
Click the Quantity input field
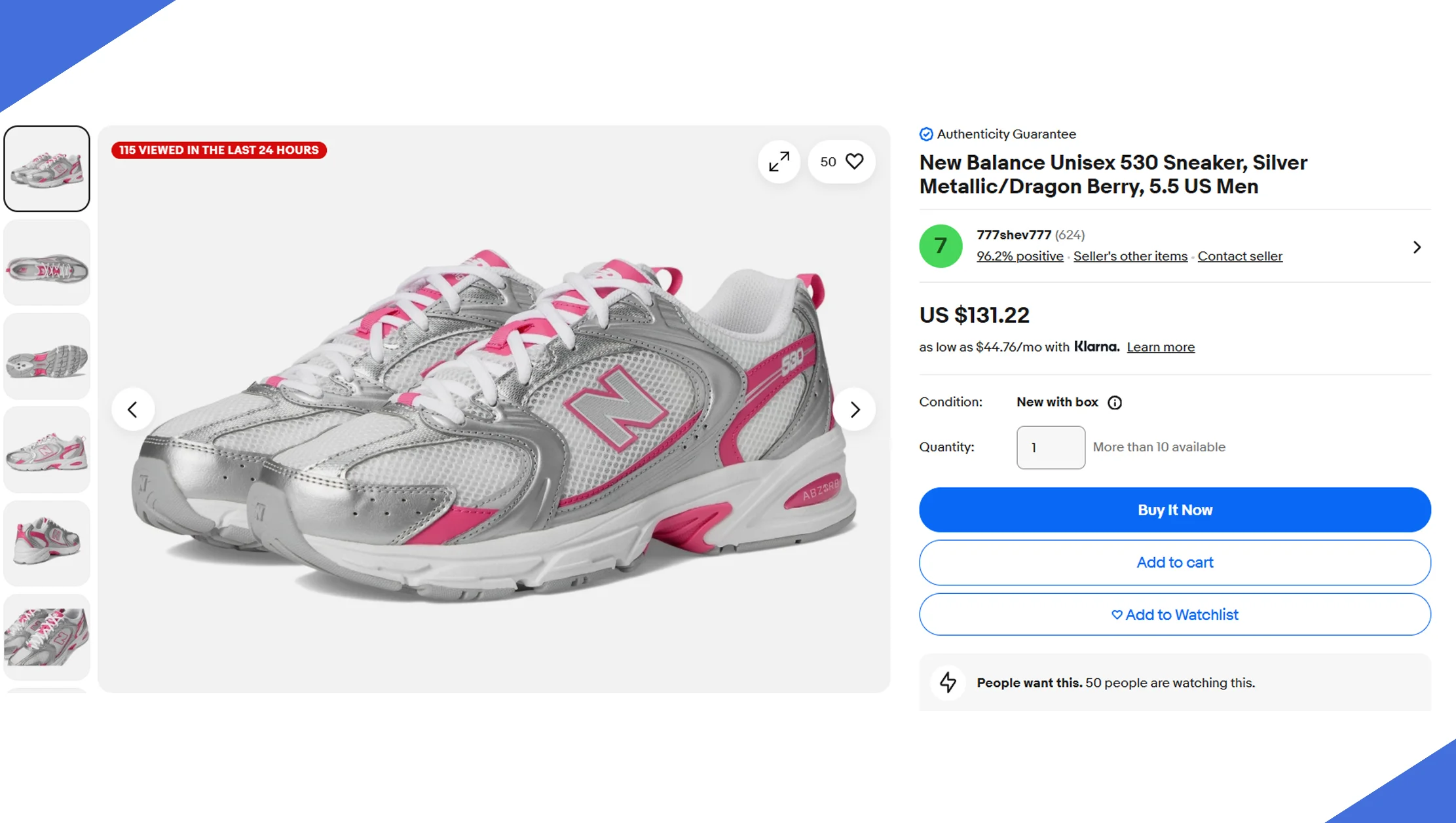[1050, 447]
